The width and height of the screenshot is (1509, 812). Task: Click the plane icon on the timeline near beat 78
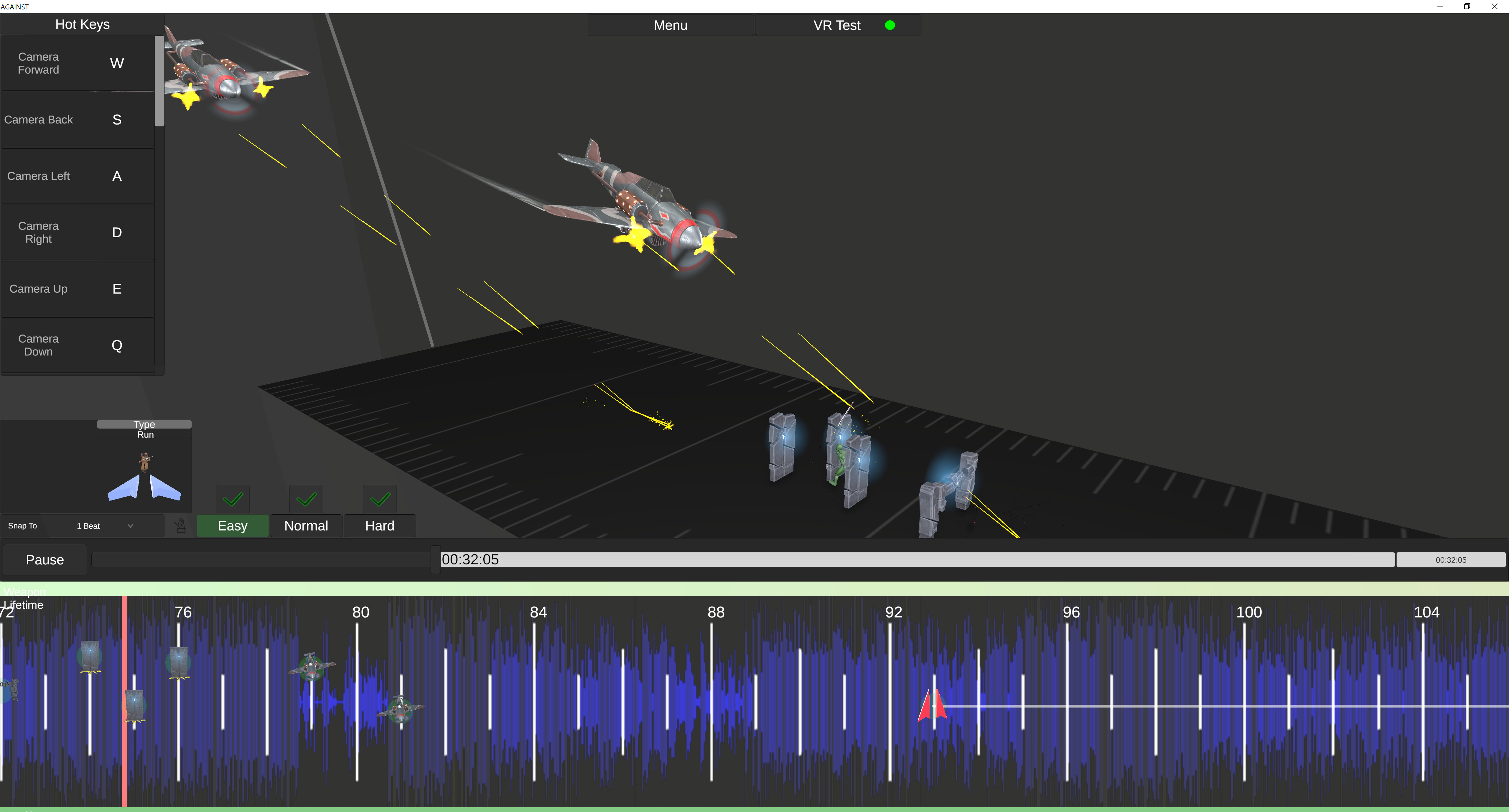click(x=311, y=668)
